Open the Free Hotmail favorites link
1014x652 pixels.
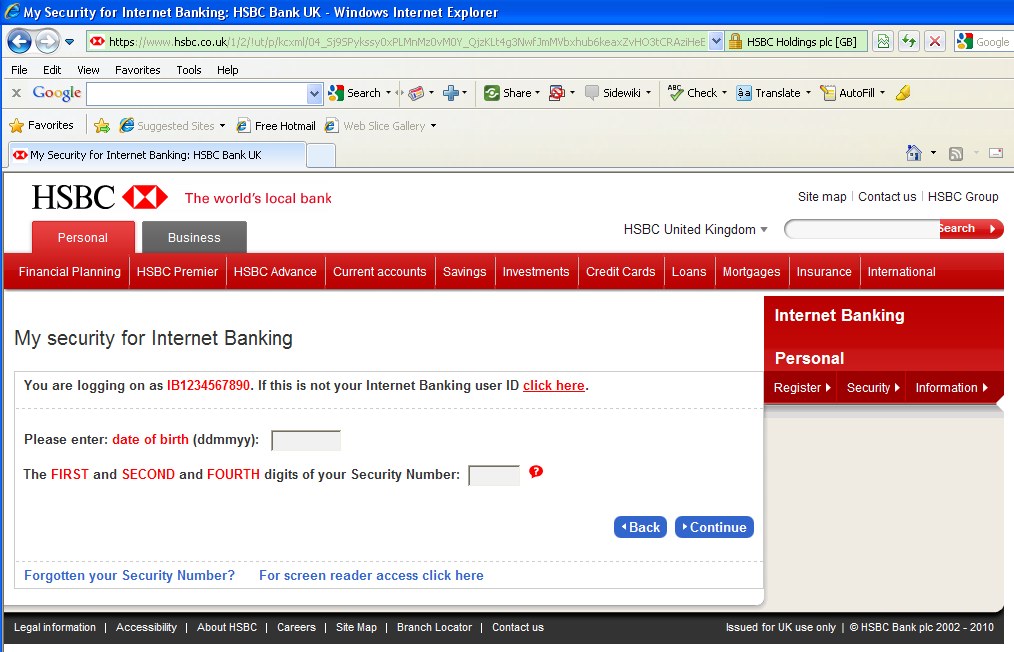[x=276, y=125]
